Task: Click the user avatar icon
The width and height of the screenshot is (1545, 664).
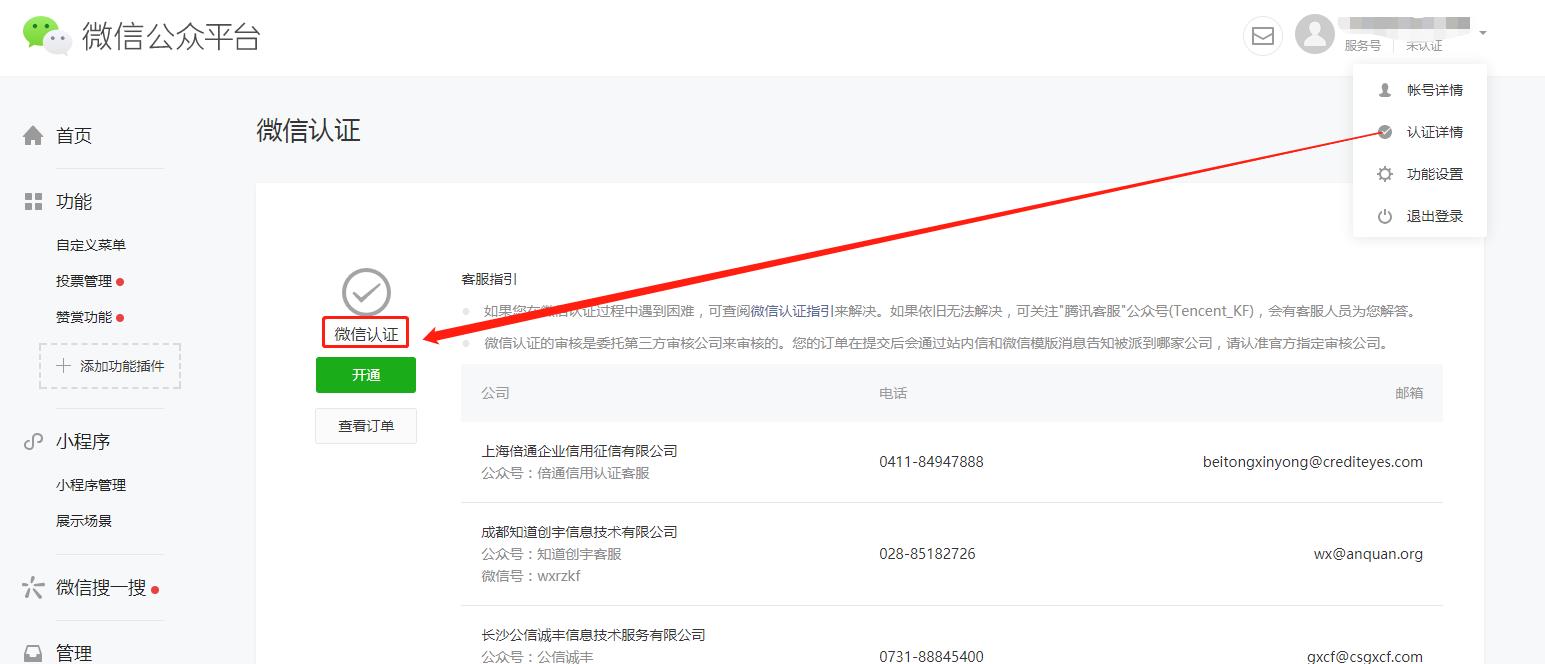Action: pyautogui.click(x=1314, y=35)
